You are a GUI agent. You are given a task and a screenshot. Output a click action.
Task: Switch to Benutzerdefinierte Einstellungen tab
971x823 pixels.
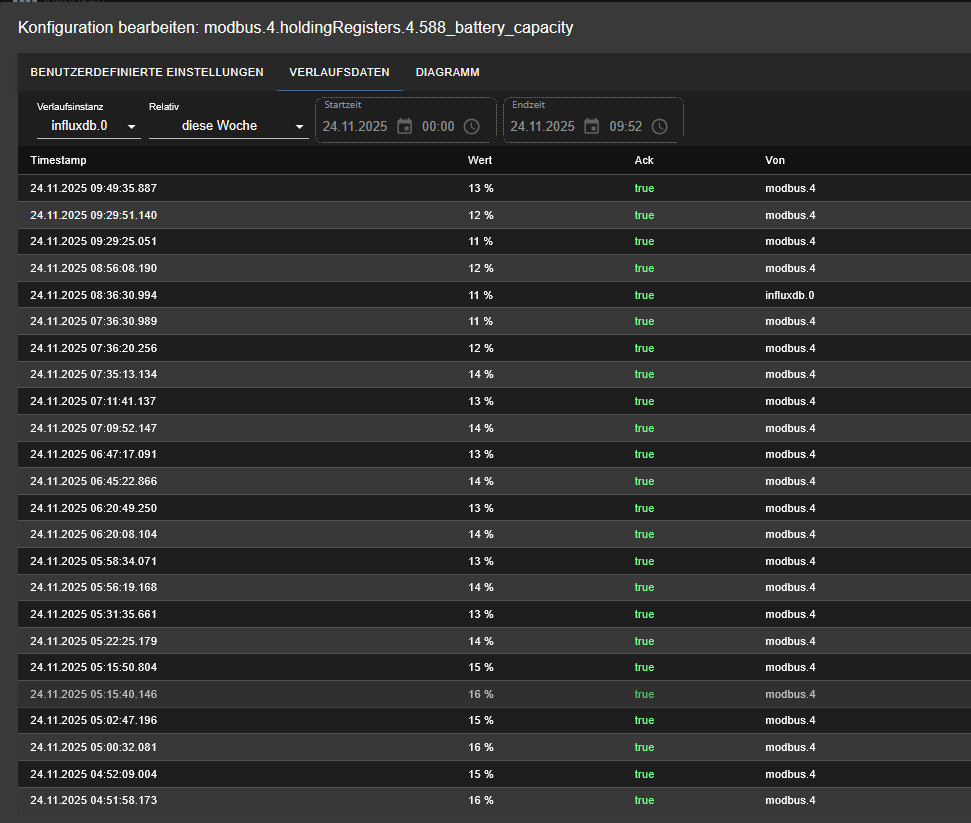point(147,72)
